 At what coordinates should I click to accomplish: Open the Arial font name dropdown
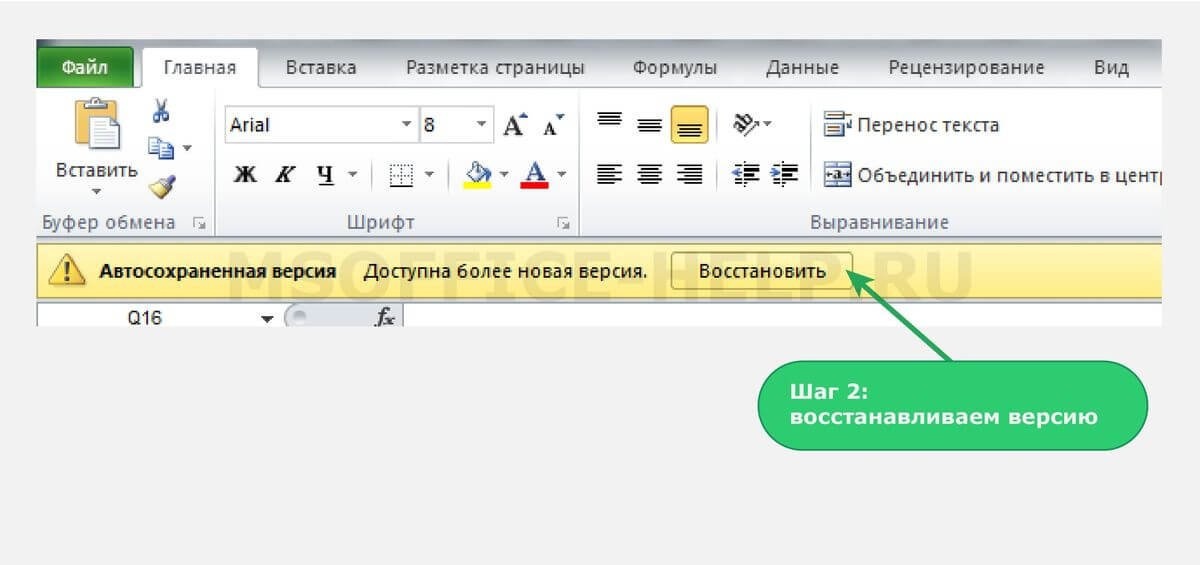[406, 125]
